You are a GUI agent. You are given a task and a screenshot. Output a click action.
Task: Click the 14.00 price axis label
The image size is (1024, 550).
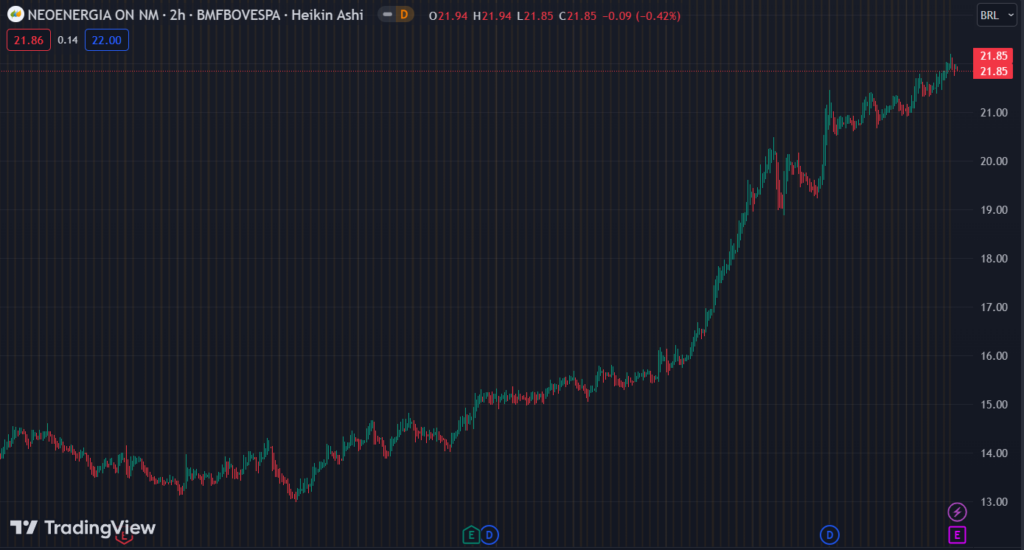(x=993, y=453)
